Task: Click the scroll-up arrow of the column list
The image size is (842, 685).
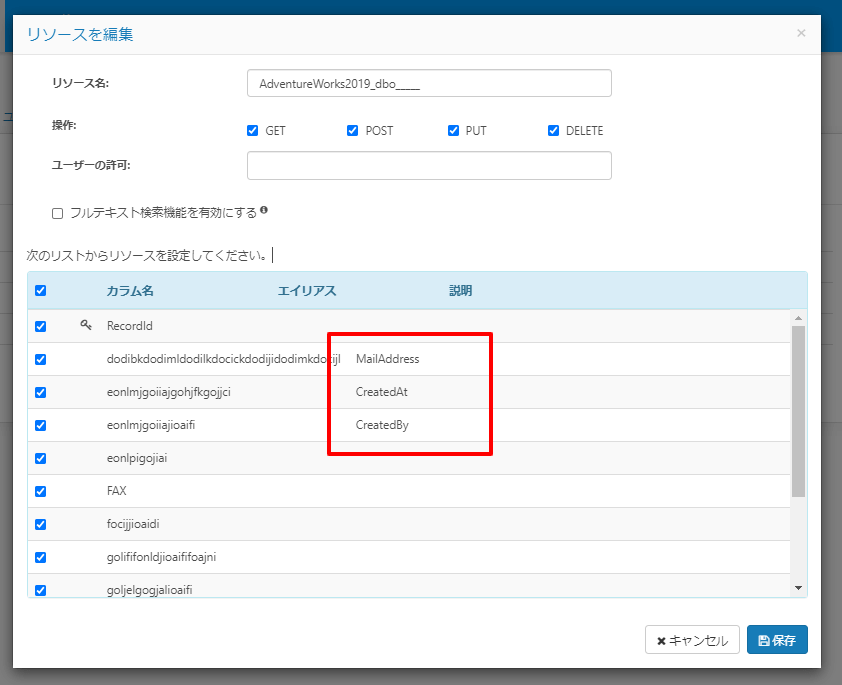Action: (x=799, y=318)
